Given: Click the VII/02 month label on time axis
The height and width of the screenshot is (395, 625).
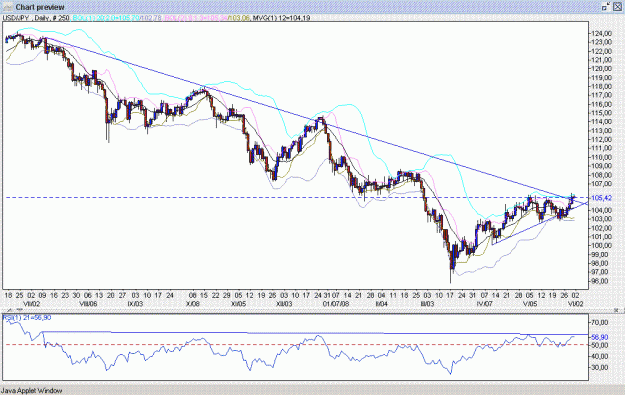Looking at the screenshot, I should 31,304.
